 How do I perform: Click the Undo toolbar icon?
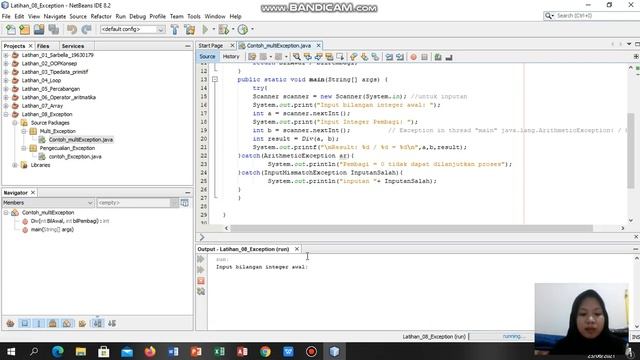(72, 29)
